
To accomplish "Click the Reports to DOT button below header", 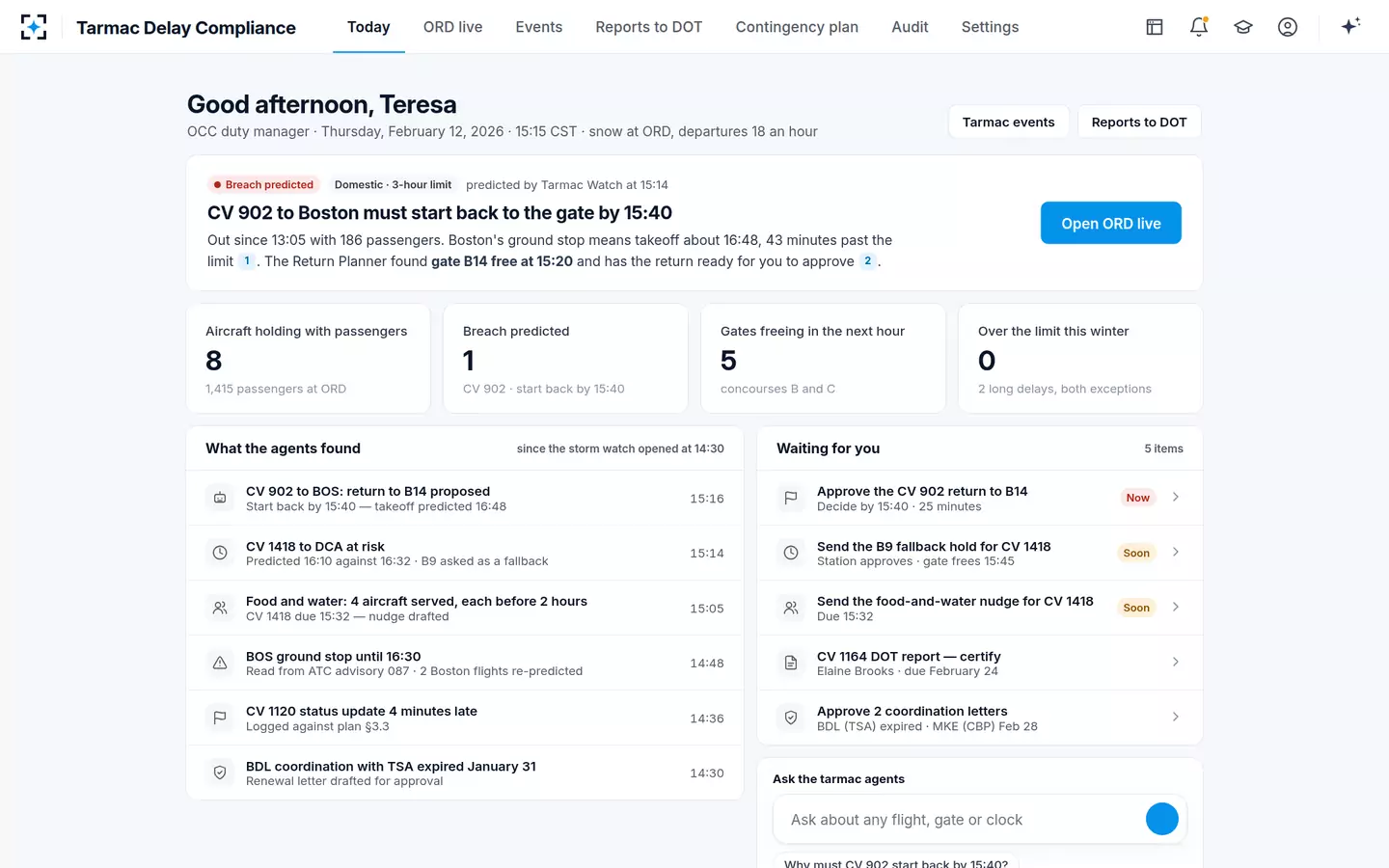I will [x=1139, y=122].
